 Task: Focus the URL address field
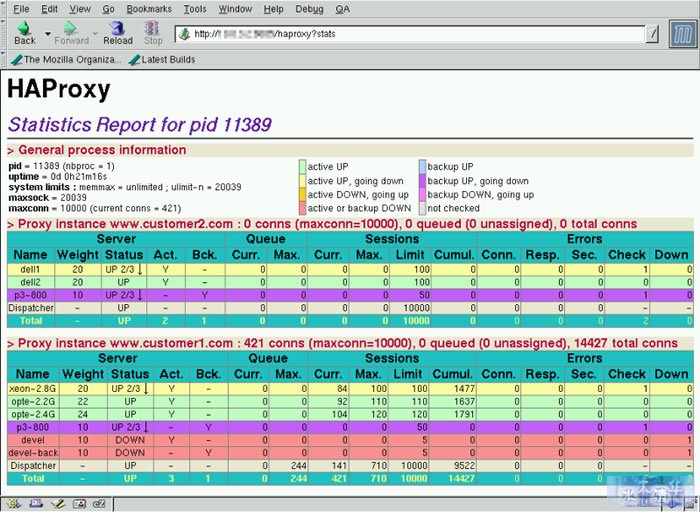click(411, 34)
